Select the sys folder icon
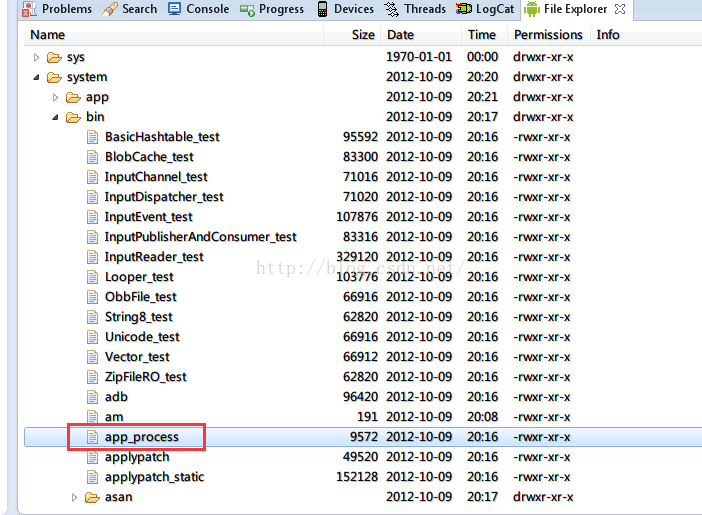Screen dimensions: 702x515 click(54, 57)
